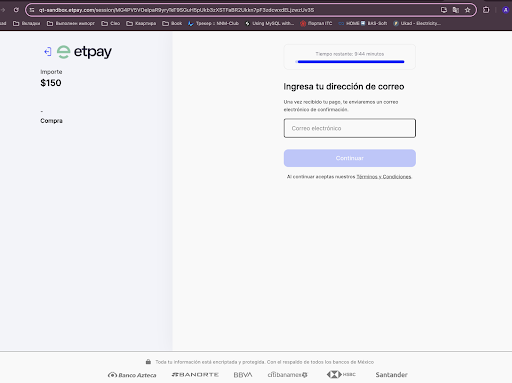Open the Тренер MMM-Club bookmark

(213, 23)
